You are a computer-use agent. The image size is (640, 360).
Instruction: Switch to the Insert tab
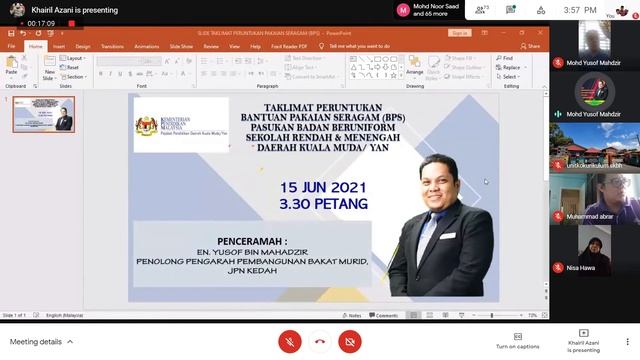tap(59, 47)
